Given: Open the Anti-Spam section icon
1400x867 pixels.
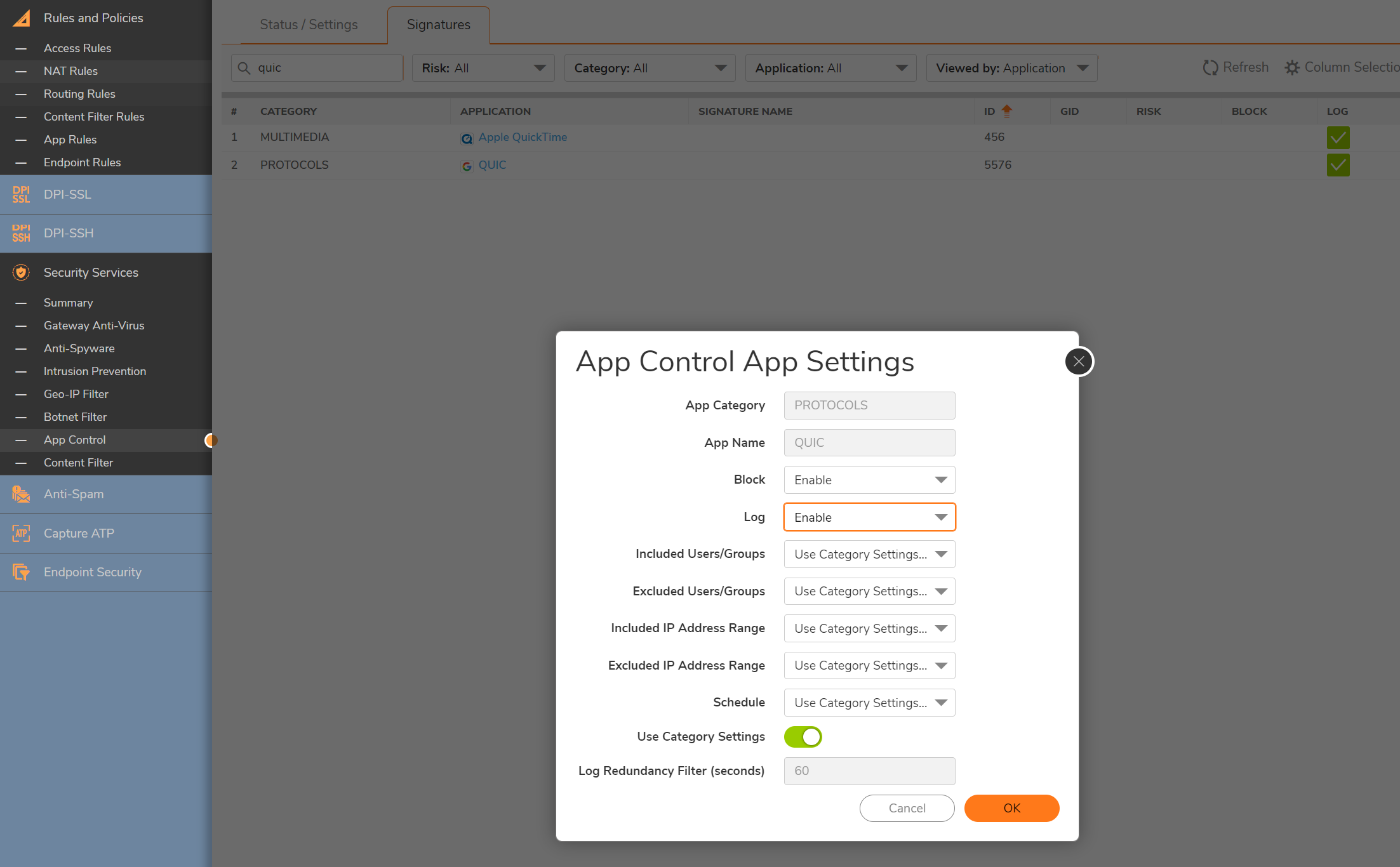Looking at the screenshot, I should (21, 494).
